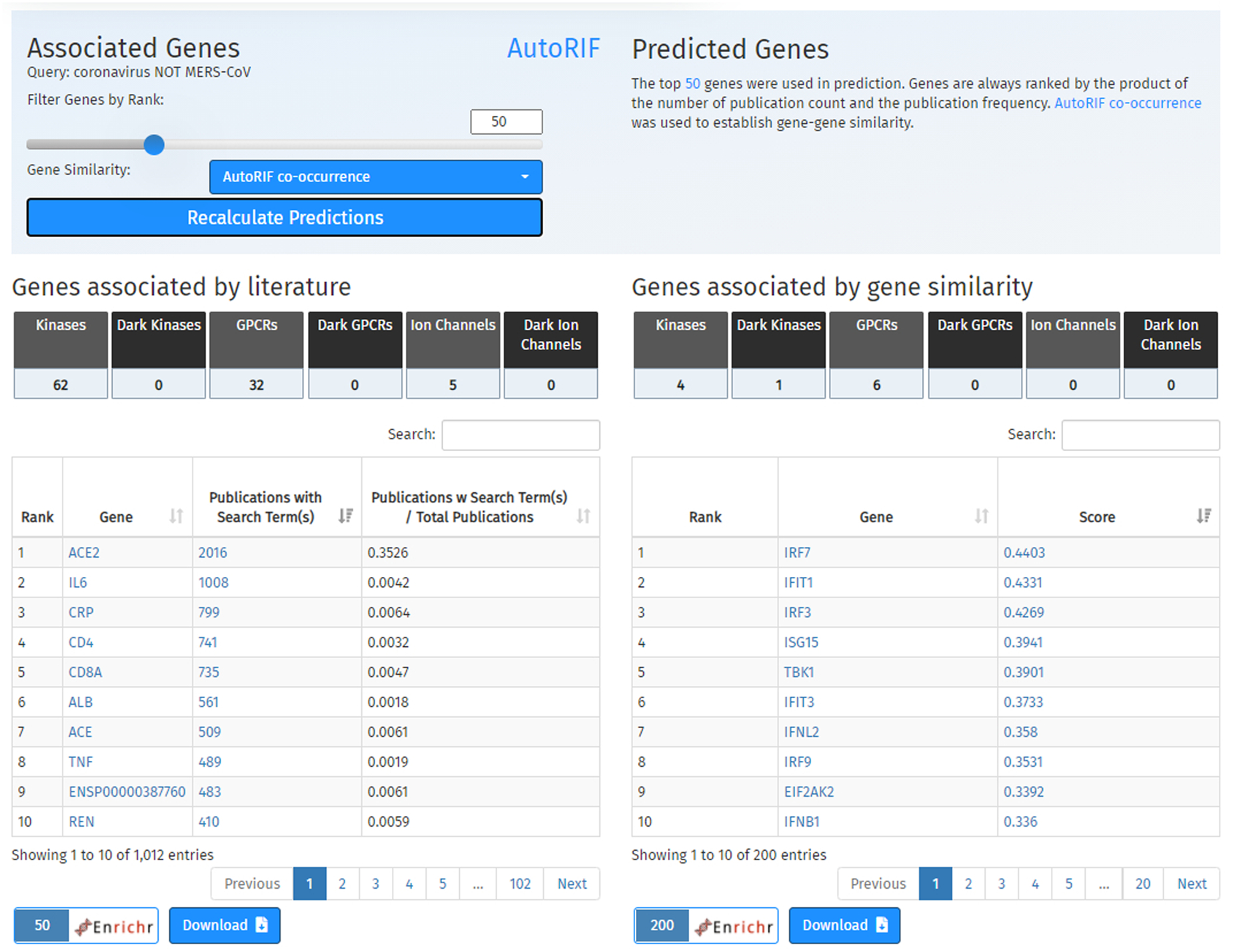The height and width of the screenshot is (952, 1233).
Task: Sort gene similarity table by Gene icon
Action: [x=981, y=516]
